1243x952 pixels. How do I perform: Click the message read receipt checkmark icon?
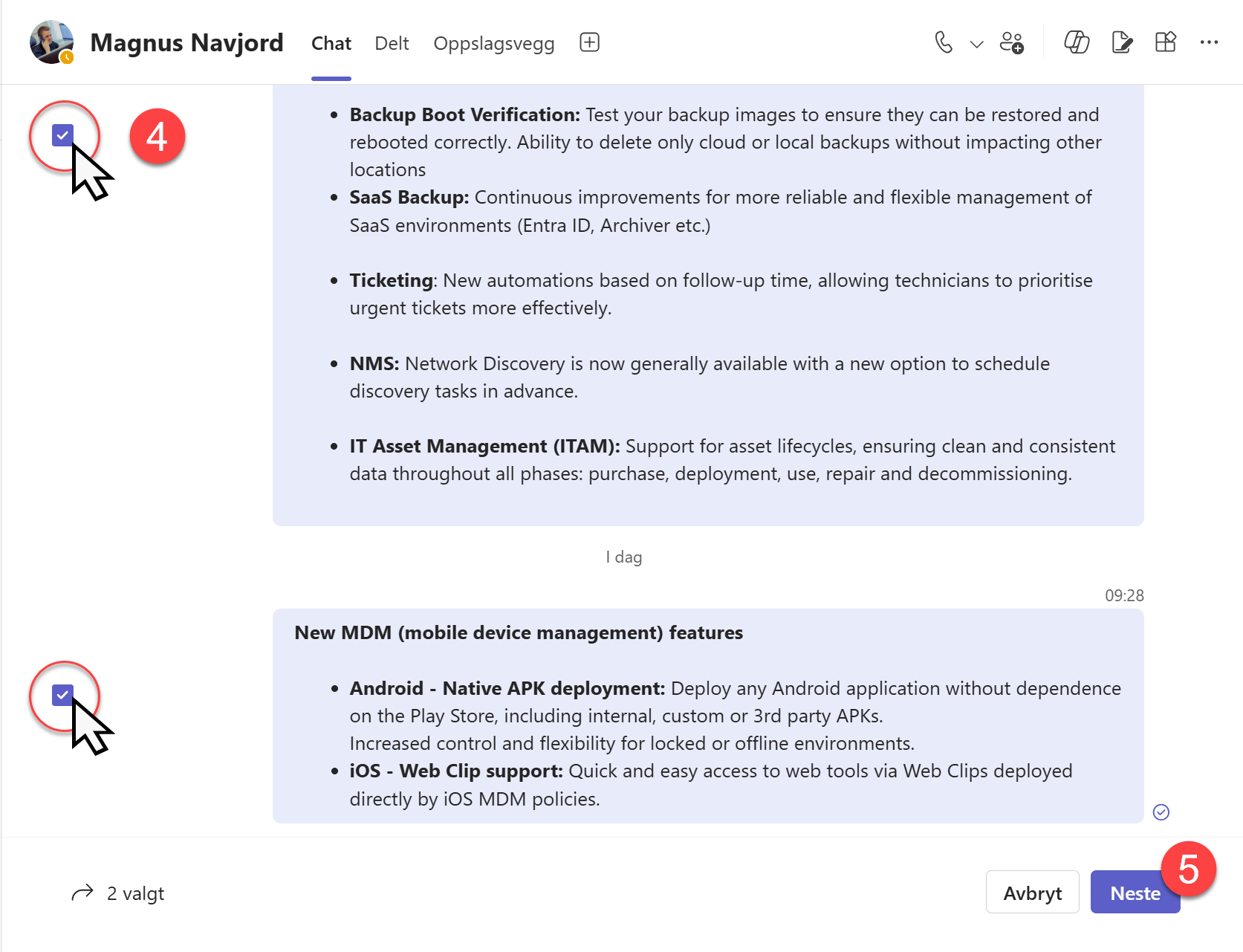[x=1161, y=812]
